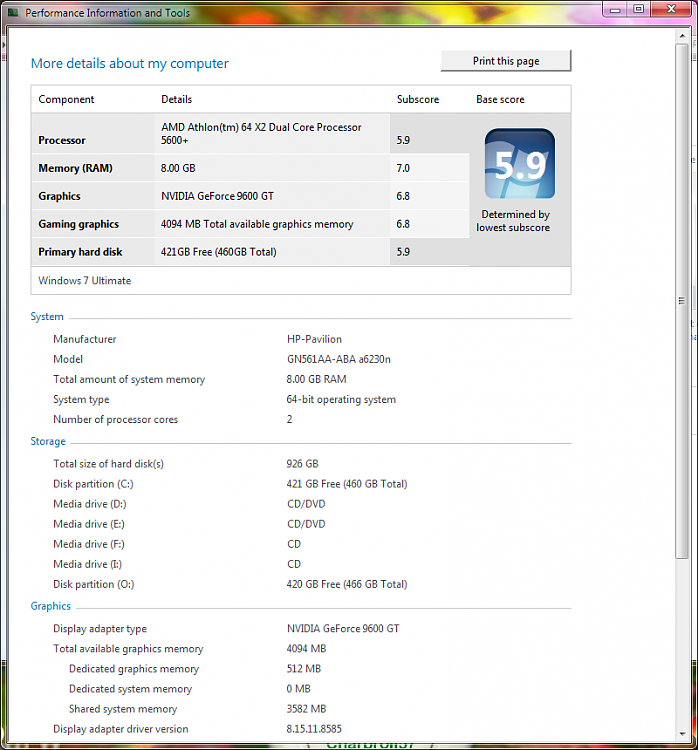Select the Primary hard disk row label

[x=80, y=252]
